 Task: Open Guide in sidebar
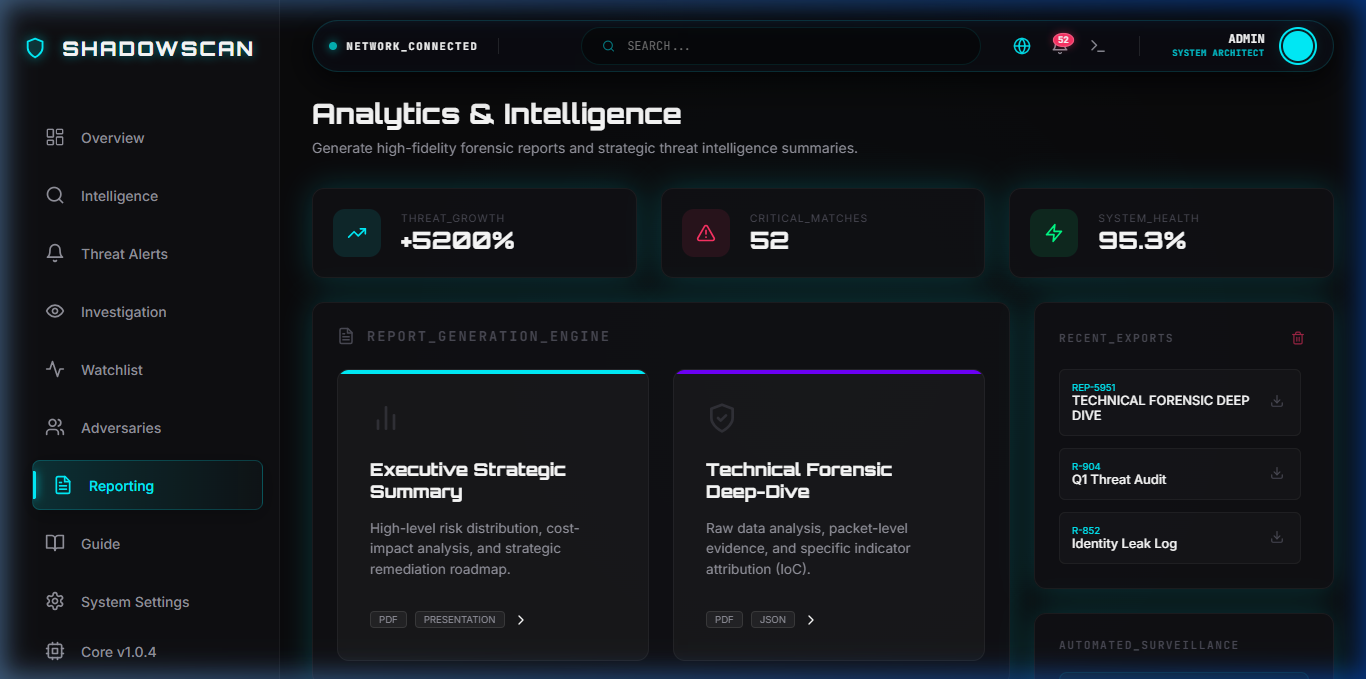pos(148,544)
